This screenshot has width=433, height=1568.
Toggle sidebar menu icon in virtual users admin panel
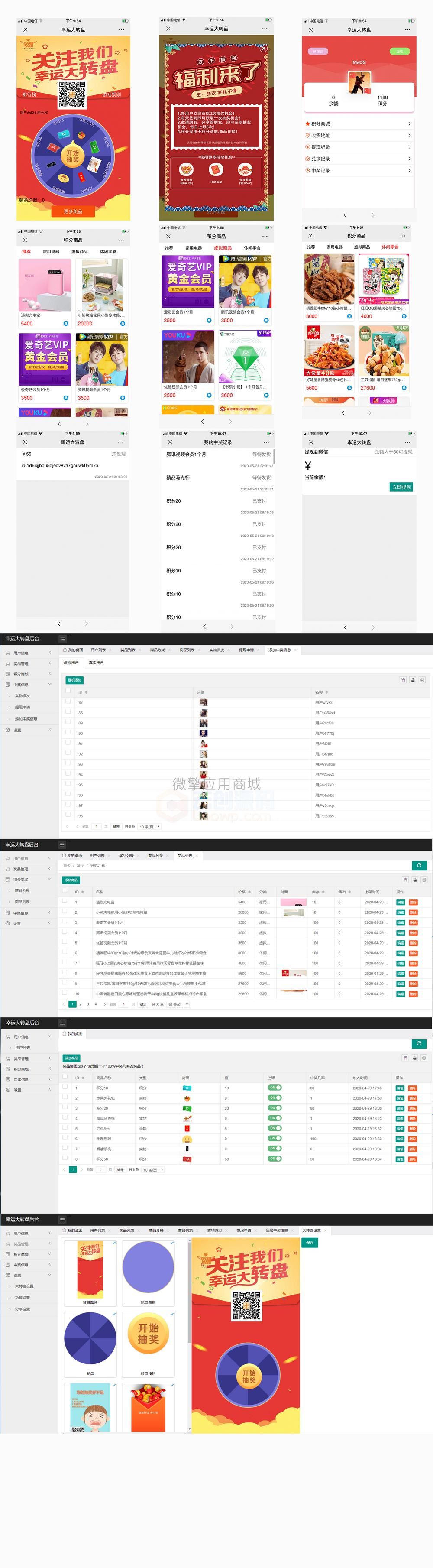(63, 639)
